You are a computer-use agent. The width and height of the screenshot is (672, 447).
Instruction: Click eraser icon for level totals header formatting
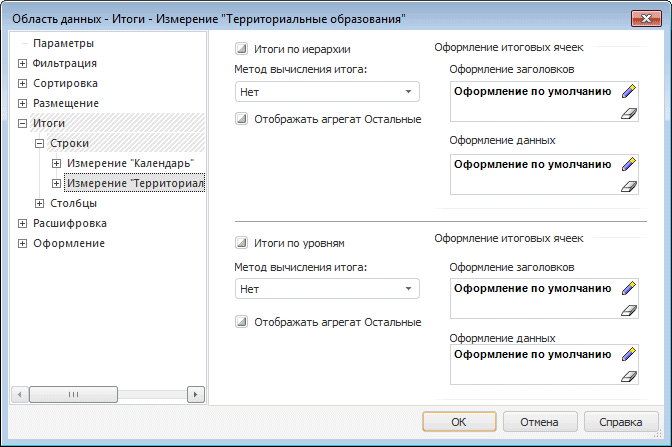(x=628, y=311)
